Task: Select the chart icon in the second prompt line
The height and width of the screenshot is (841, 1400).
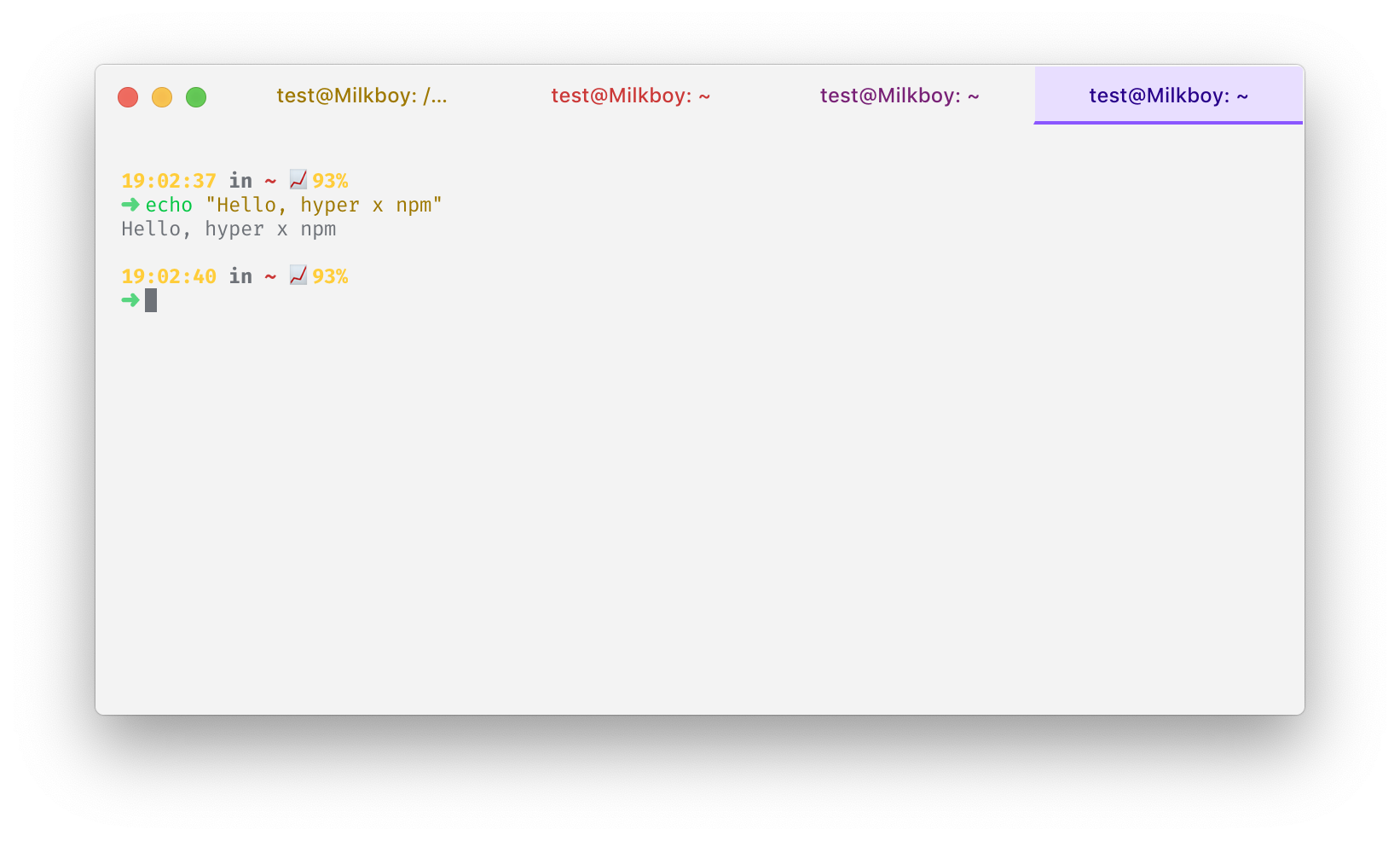Action: pos(297,275)
